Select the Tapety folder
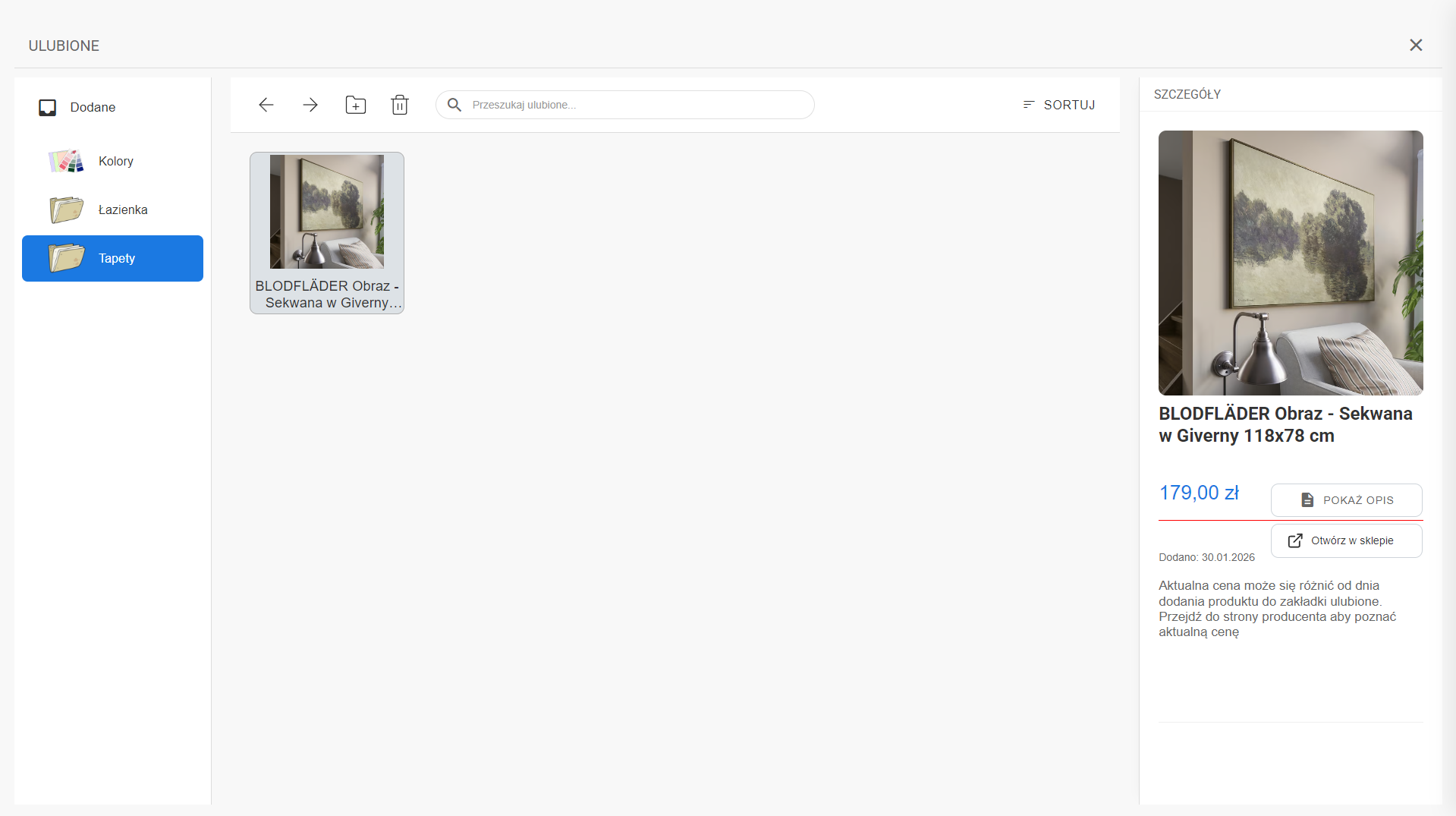 coord(117,258)
